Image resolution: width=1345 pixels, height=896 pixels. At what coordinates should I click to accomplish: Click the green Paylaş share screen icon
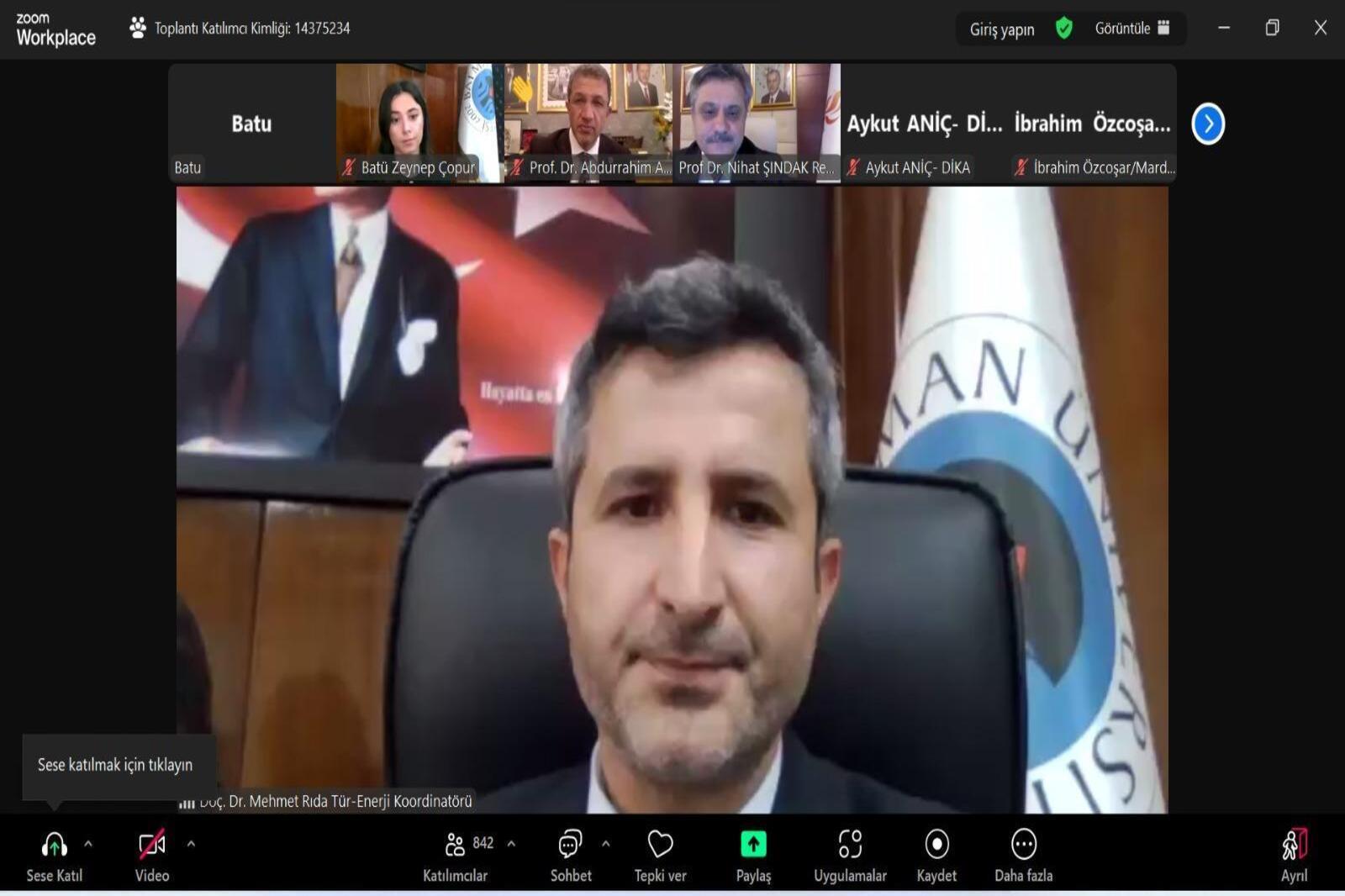point(753,845)
